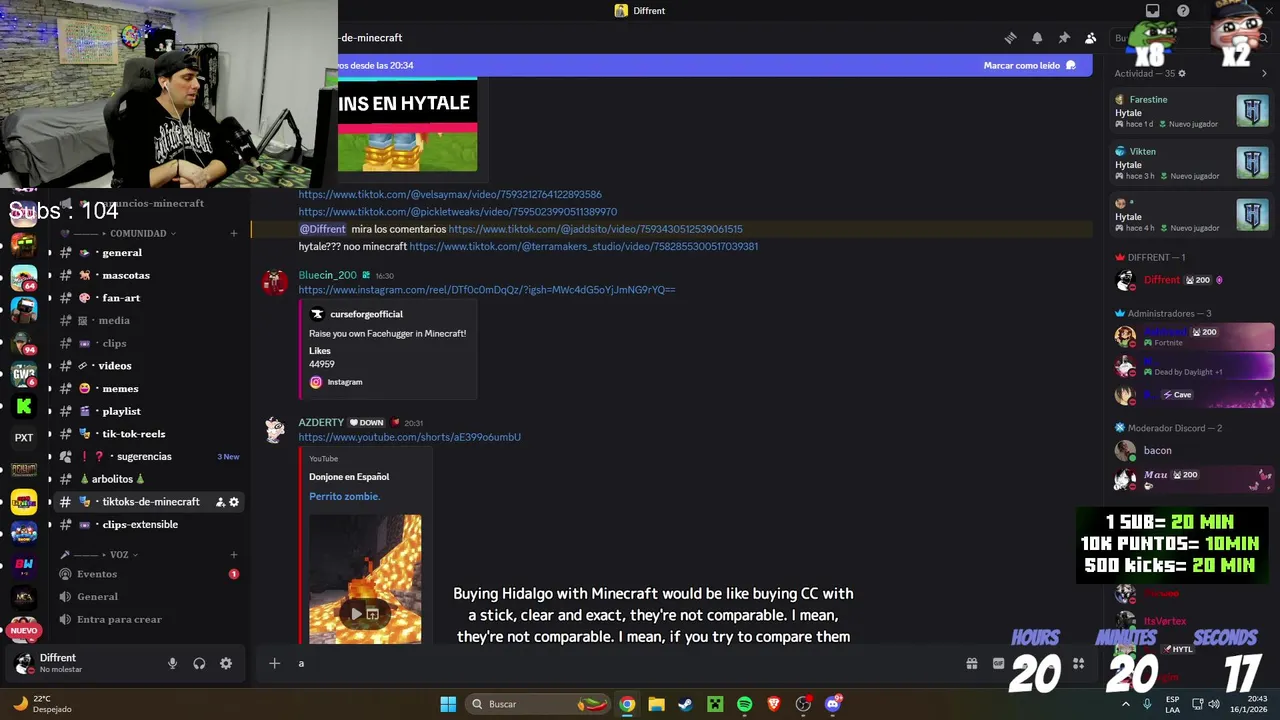Open Diffrent user profile panel
Screen dimensions: 1280x720
(x=85, y=663)
